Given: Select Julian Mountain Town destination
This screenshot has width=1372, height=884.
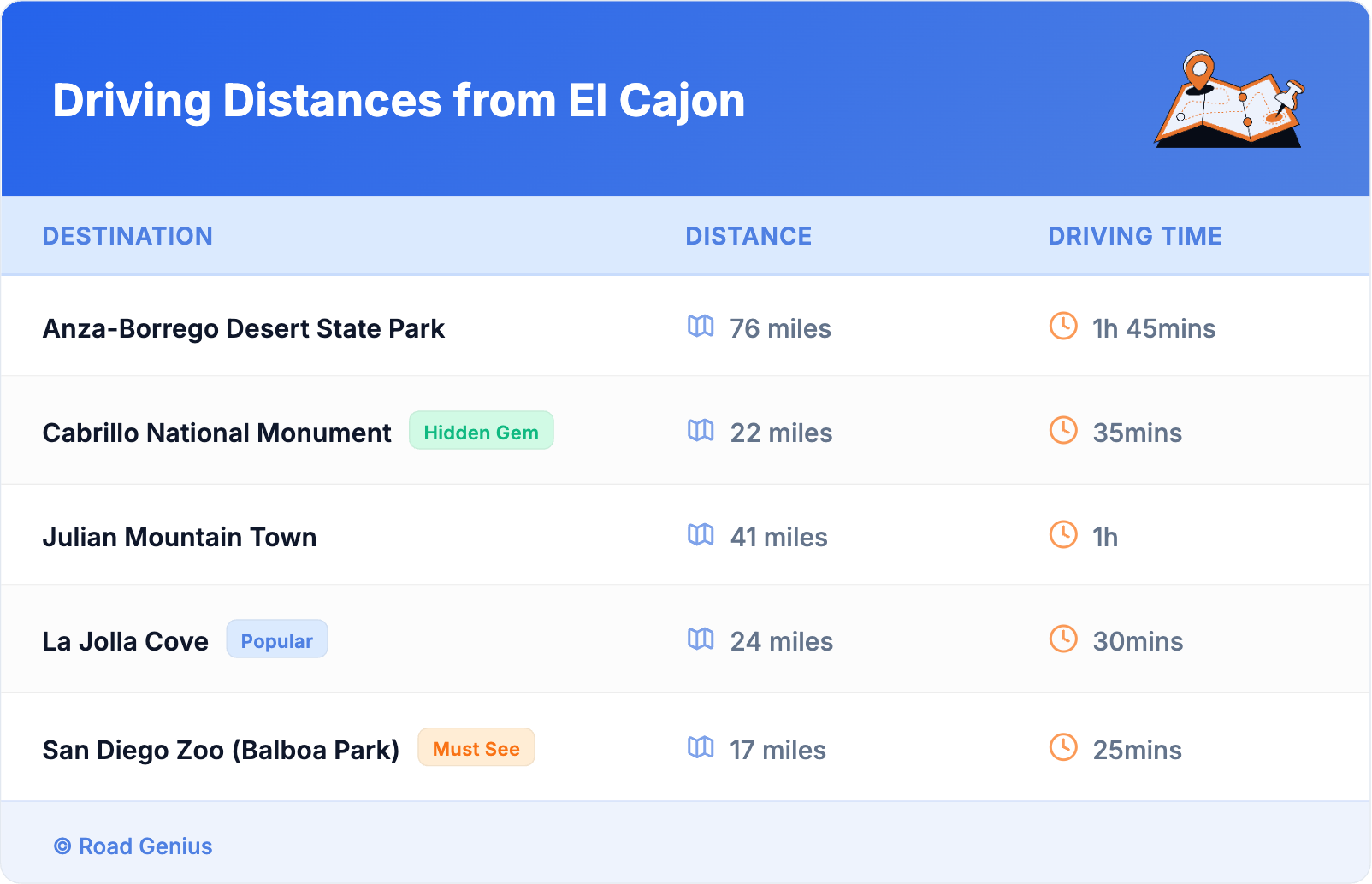Looking at the screenshot, I should (180, 538).
